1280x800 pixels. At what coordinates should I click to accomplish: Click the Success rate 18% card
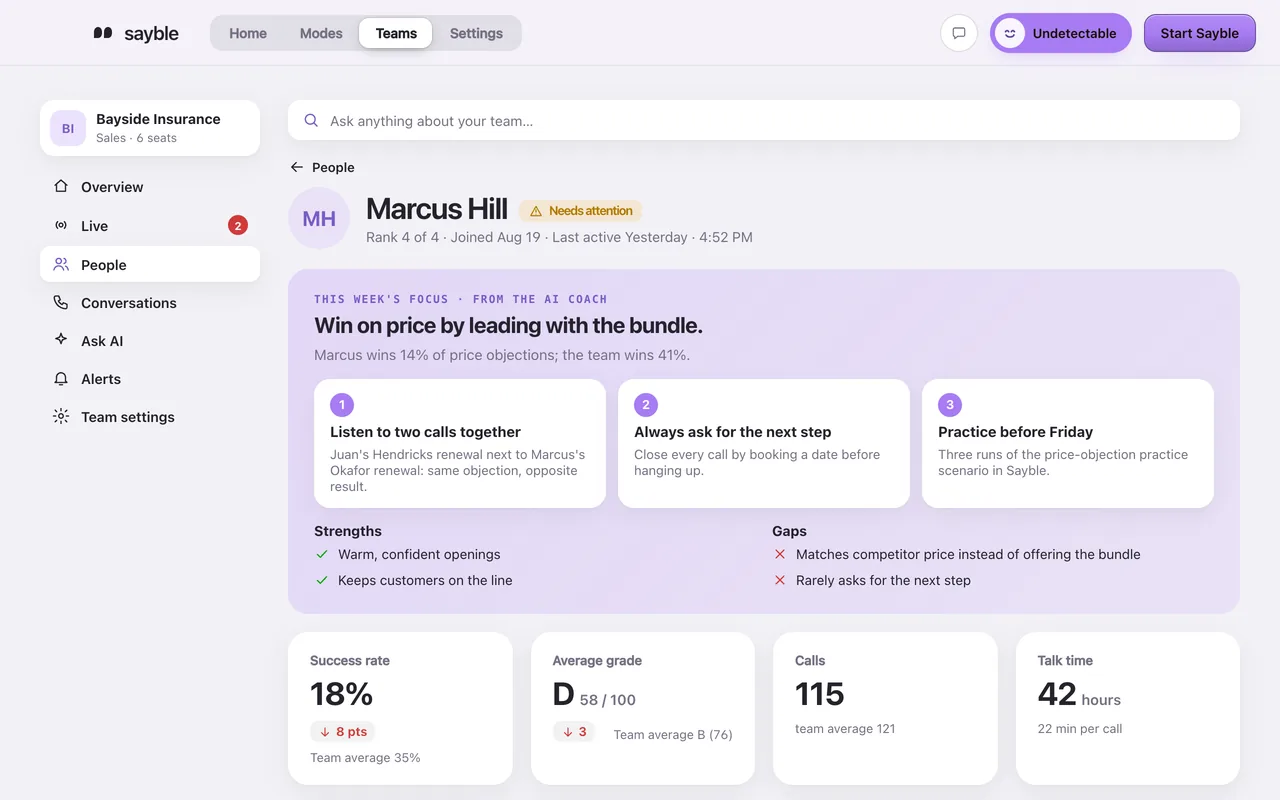click(400, 708)
